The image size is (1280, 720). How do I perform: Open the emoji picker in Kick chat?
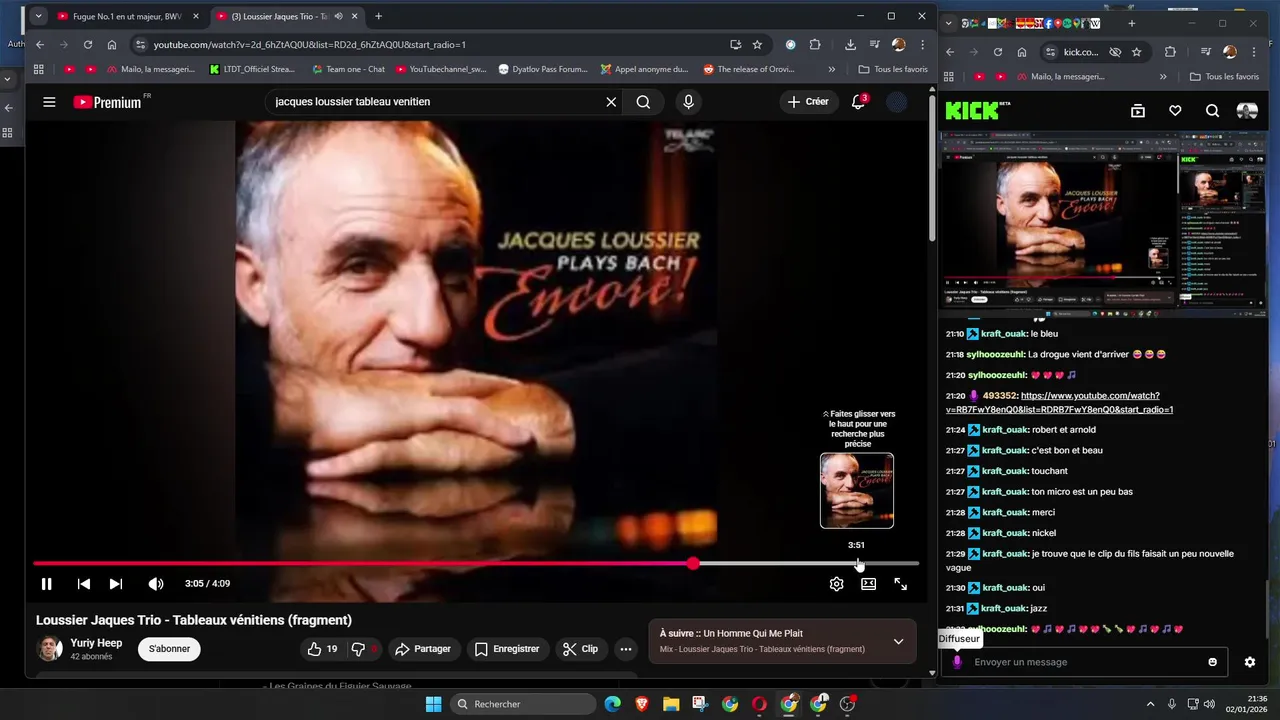click(1213, 662)
